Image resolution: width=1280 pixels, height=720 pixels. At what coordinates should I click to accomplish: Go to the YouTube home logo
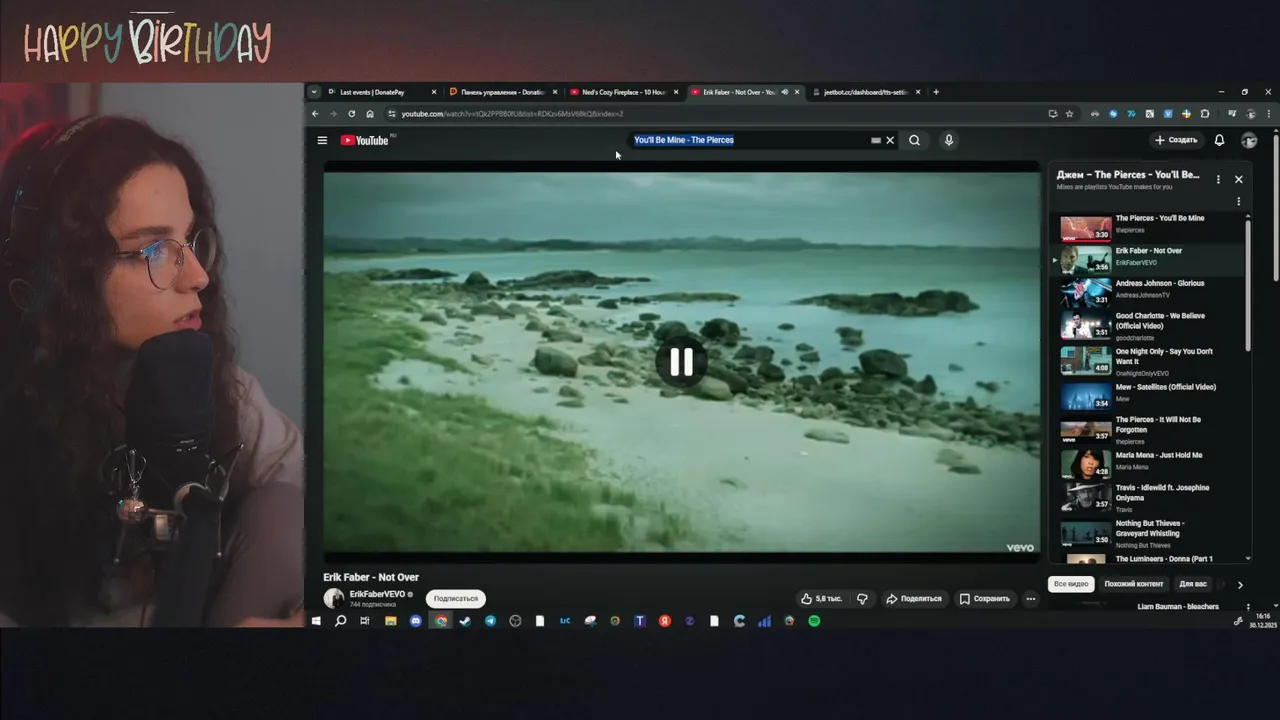[x=366, y=140]
